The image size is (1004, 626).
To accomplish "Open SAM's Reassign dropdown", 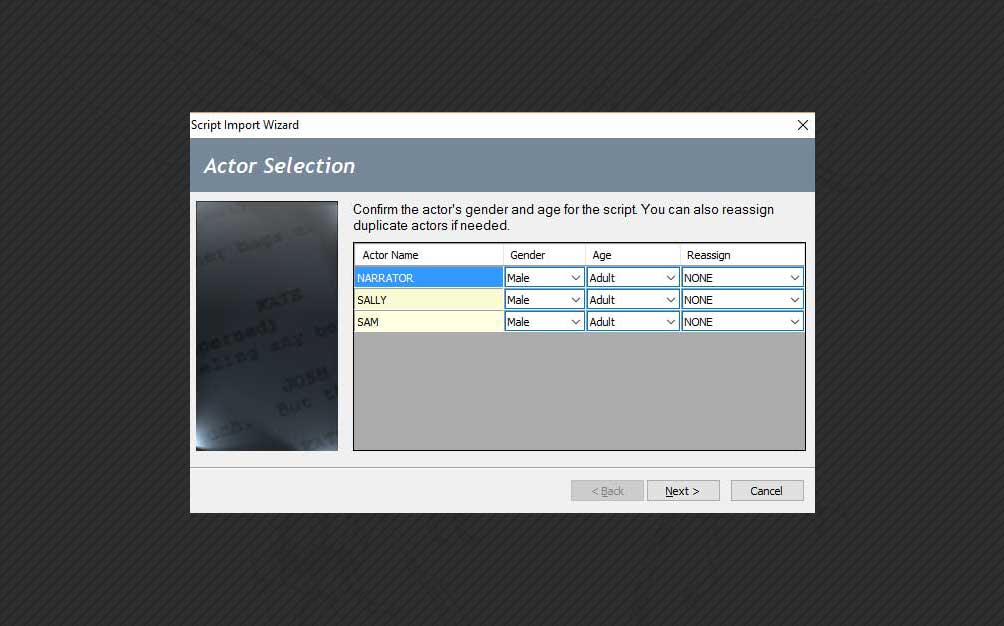I will click(x=795, y=321).
